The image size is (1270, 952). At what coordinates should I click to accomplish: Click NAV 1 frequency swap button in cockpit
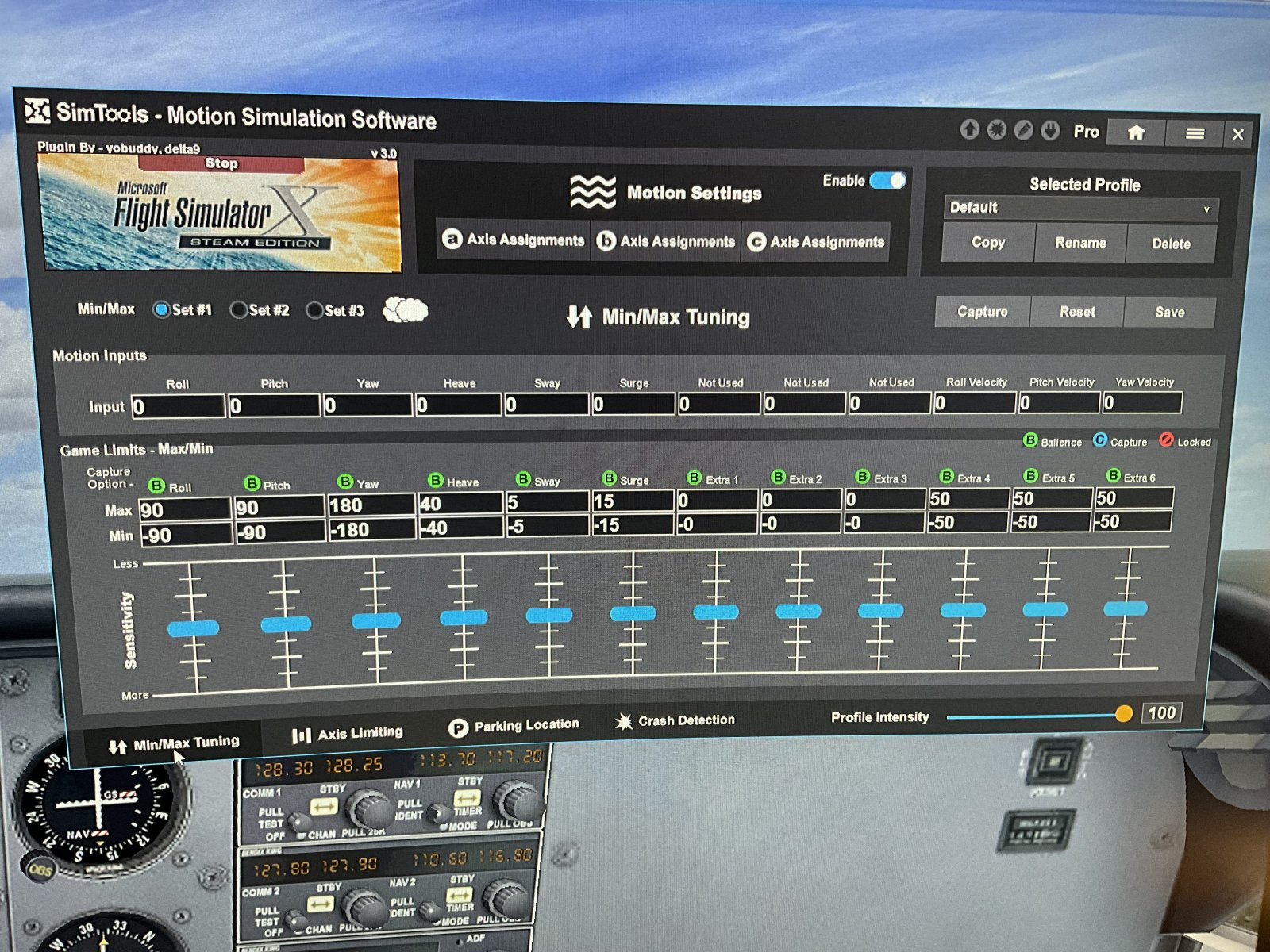pyautogui.click(x=467, y=798)
